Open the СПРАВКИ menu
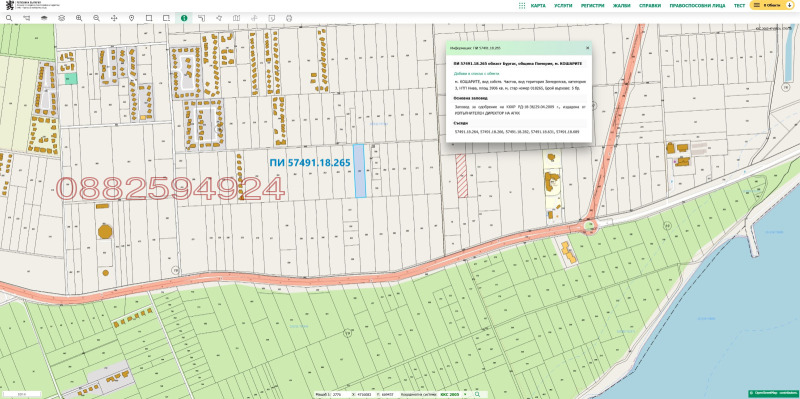 [650, 6]
